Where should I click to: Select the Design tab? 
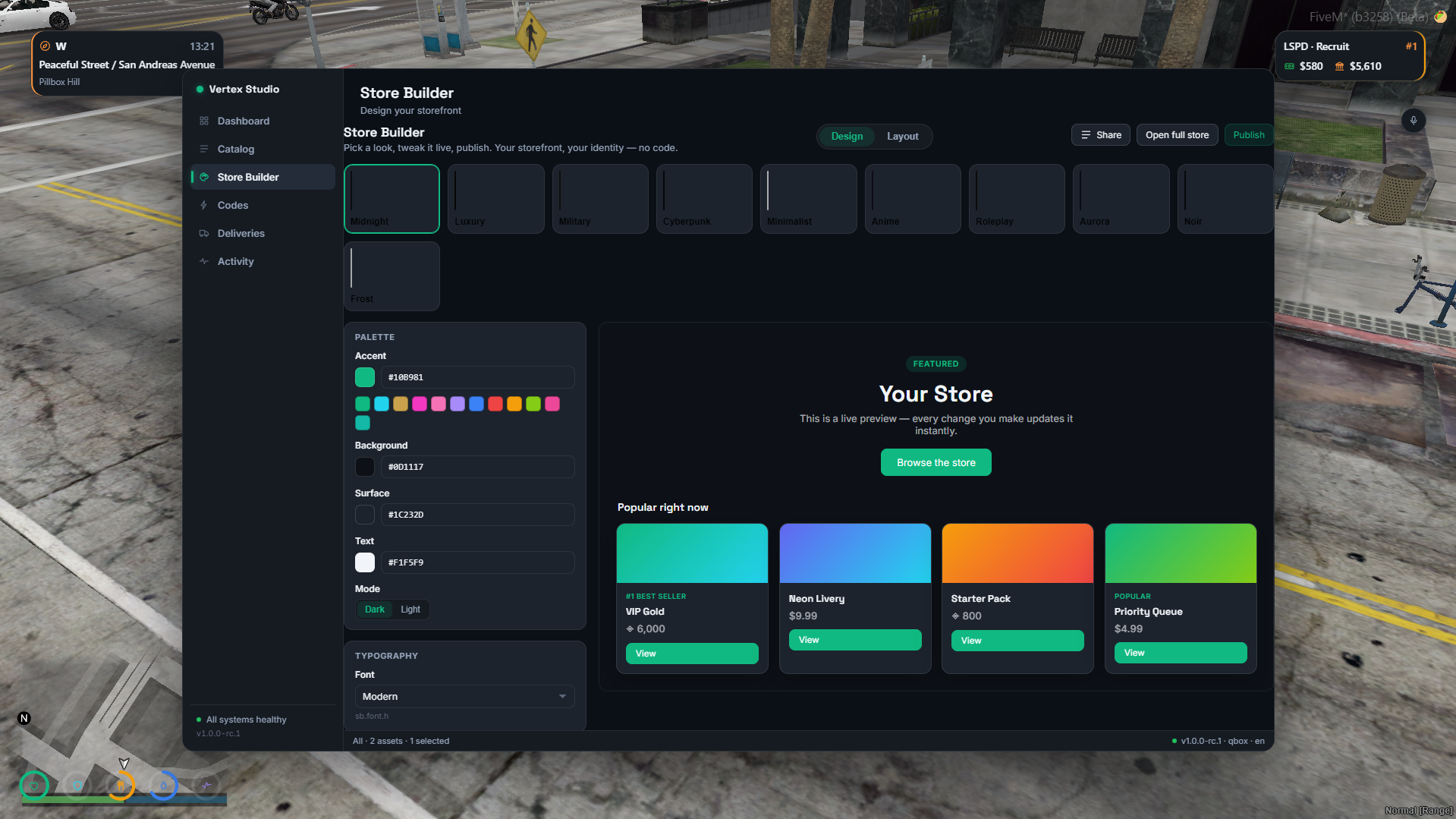[847, 137]
